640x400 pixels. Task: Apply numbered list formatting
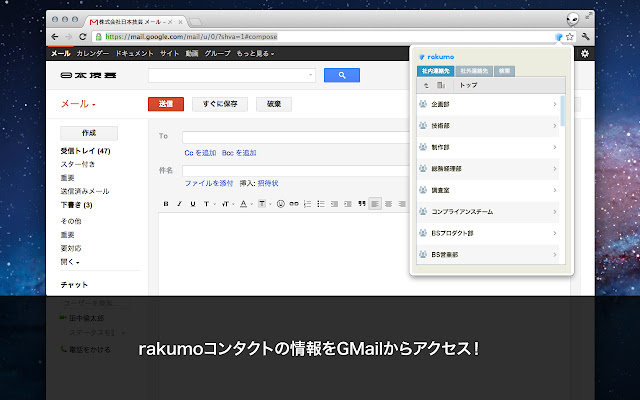pyautogui.click(x=307, y=204)
